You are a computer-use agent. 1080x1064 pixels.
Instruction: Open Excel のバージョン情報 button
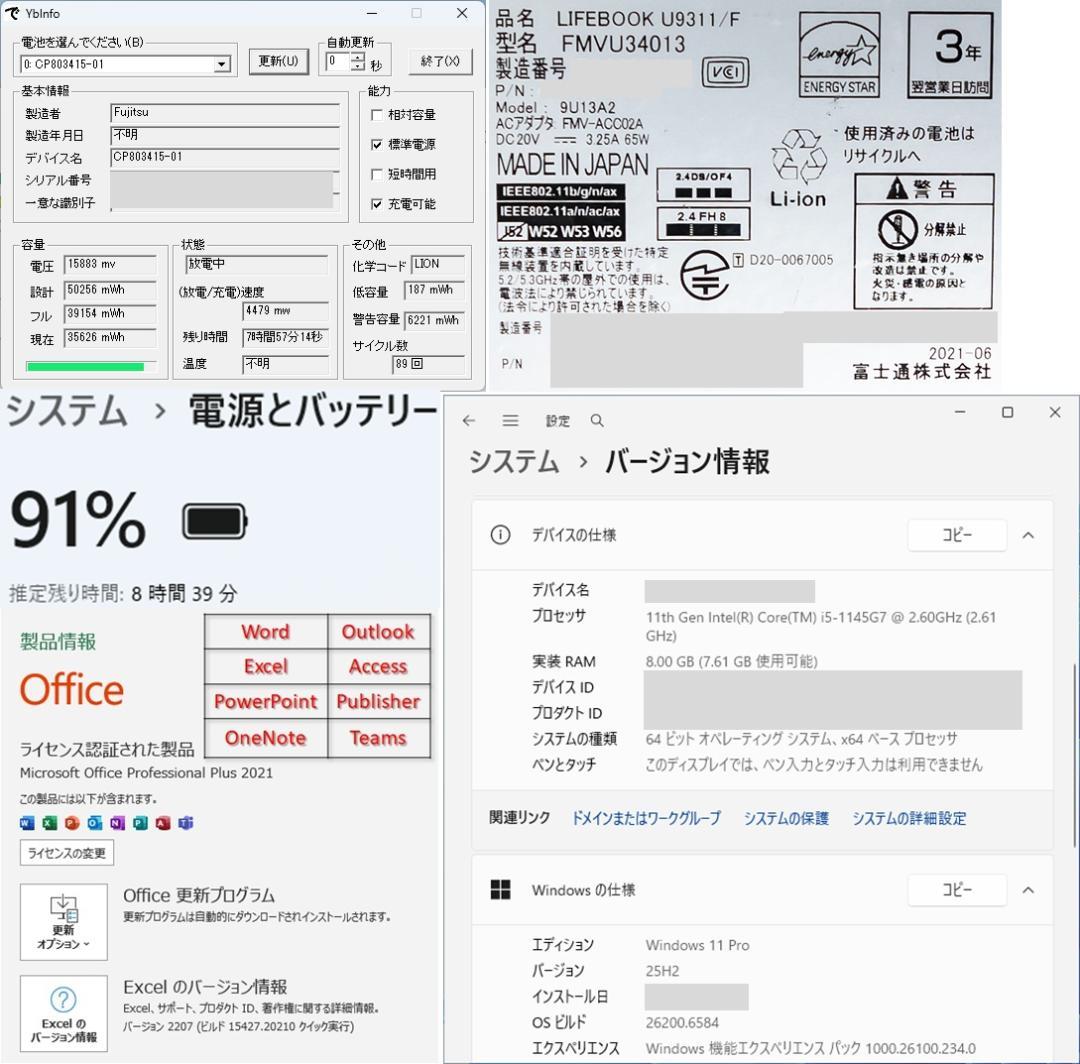63,1014
